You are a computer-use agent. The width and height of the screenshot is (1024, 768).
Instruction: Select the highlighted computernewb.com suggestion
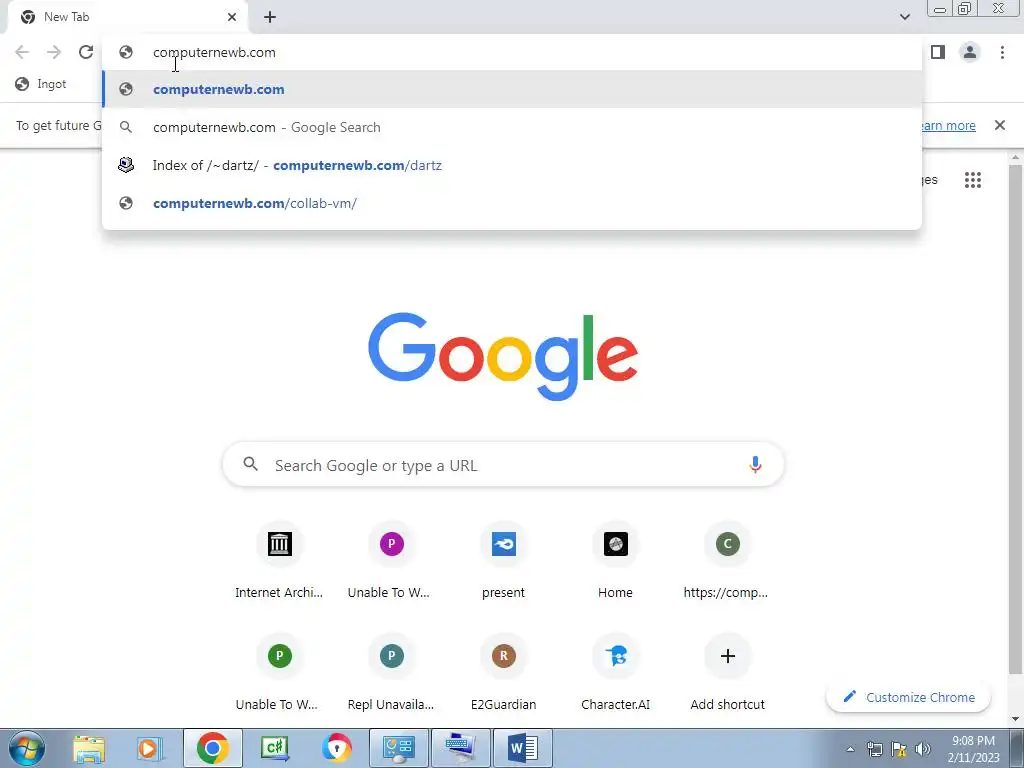point(512,89)
